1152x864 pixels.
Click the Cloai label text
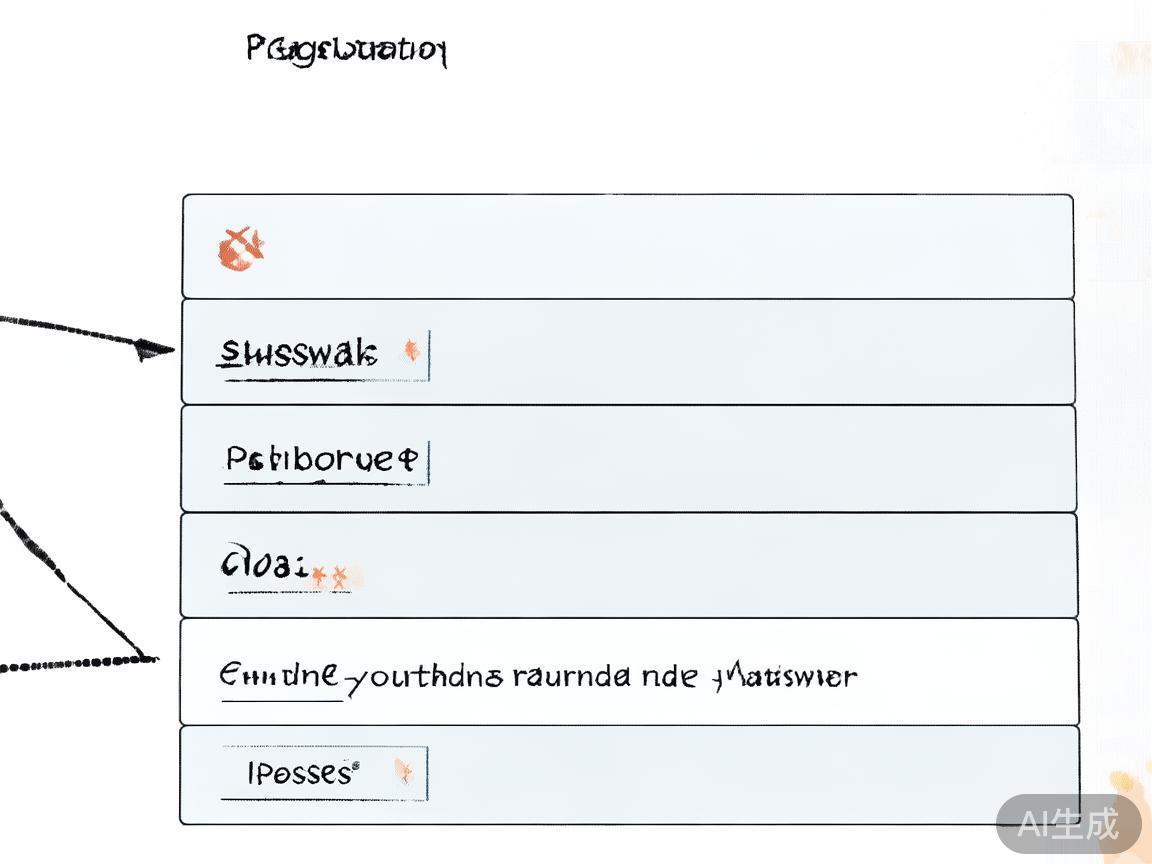262,566
